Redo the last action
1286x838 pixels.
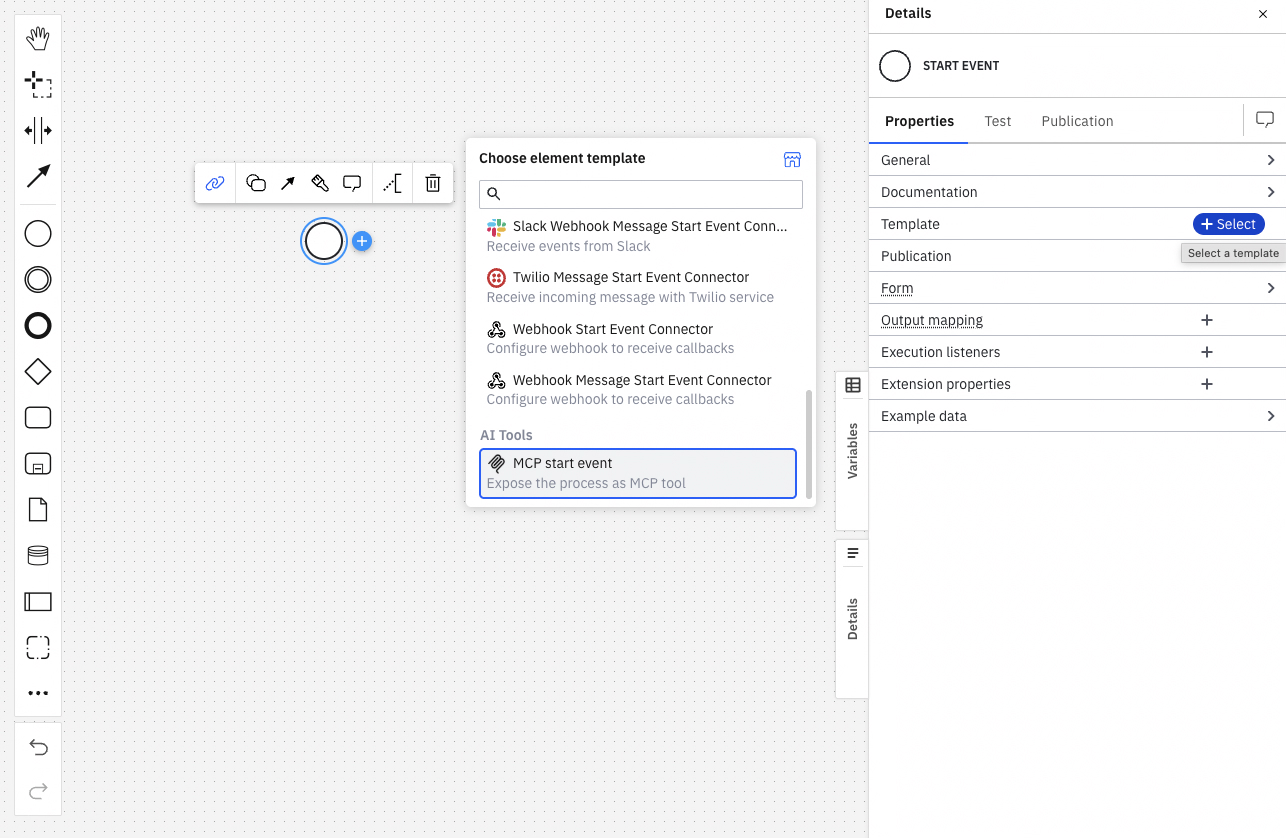tap(38, 792)
